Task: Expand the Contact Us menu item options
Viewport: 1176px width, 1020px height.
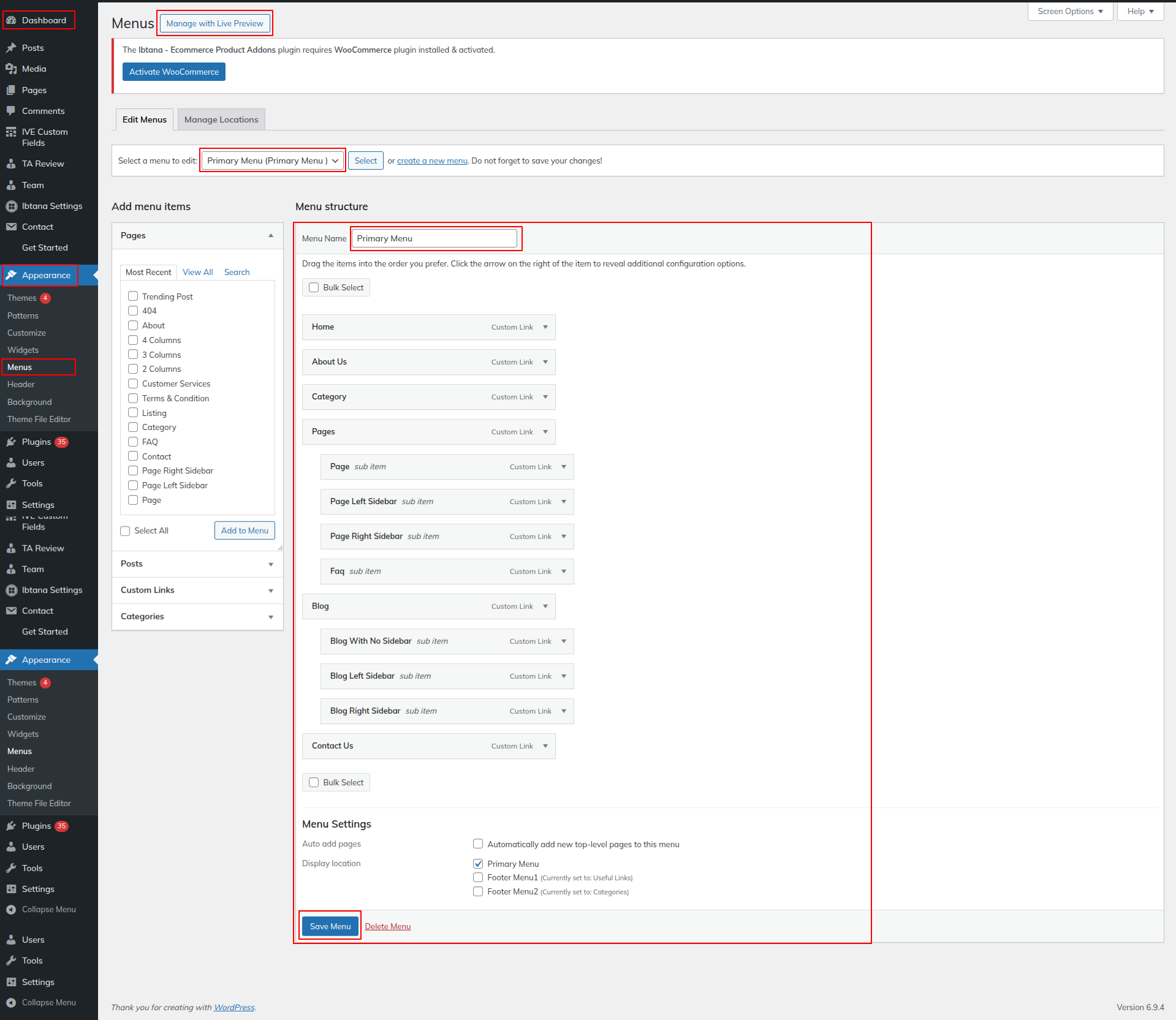Action: (545, 746)
